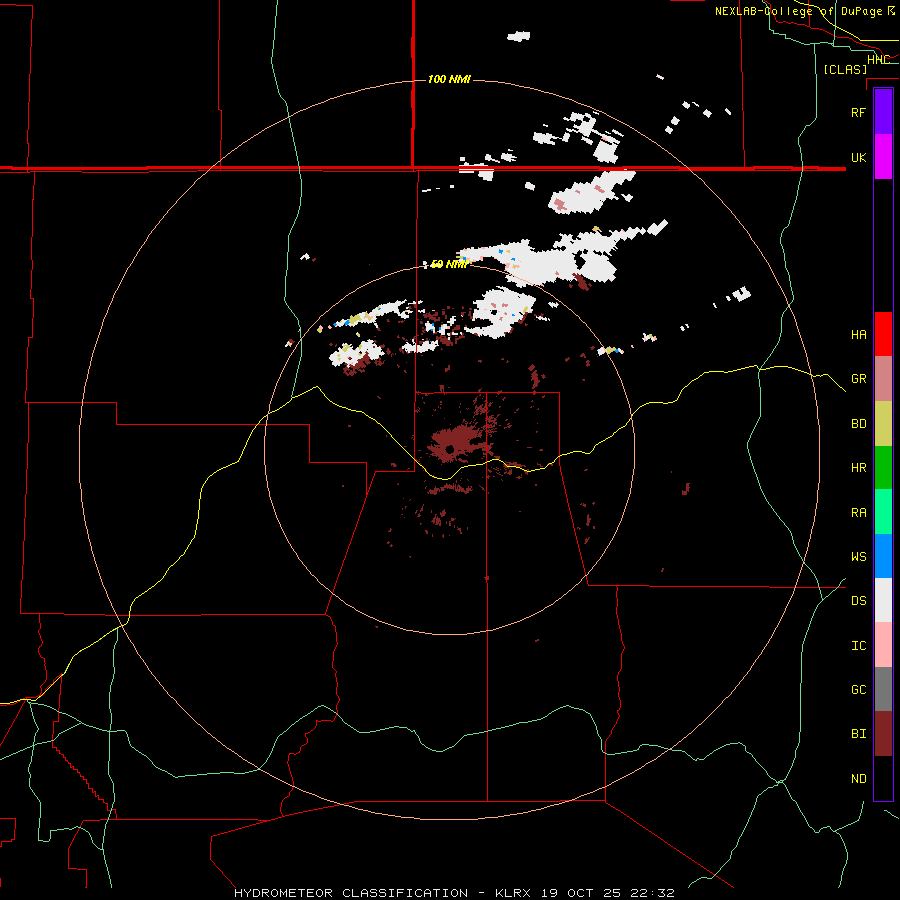Click the "HR" legend label

click(x=858, y=468)
